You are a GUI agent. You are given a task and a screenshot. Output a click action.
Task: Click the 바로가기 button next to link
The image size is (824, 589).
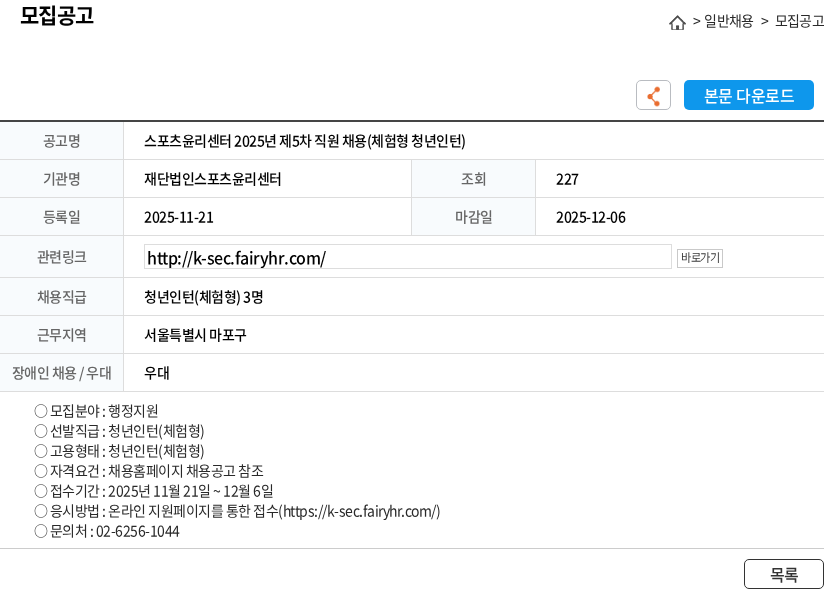pos(699,258)
